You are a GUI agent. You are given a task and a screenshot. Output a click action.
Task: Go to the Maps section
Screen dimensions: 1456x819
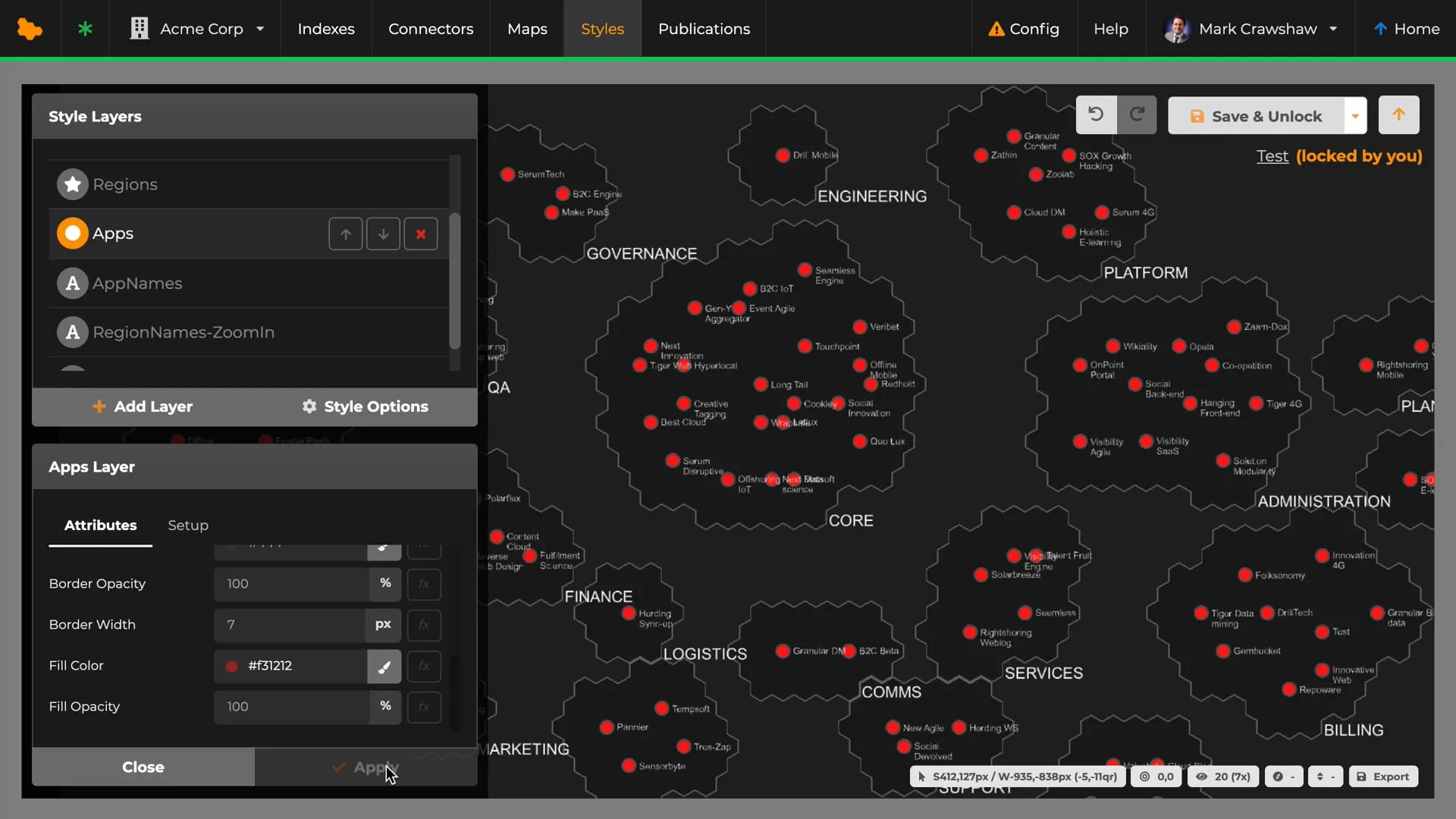[527, 29]
